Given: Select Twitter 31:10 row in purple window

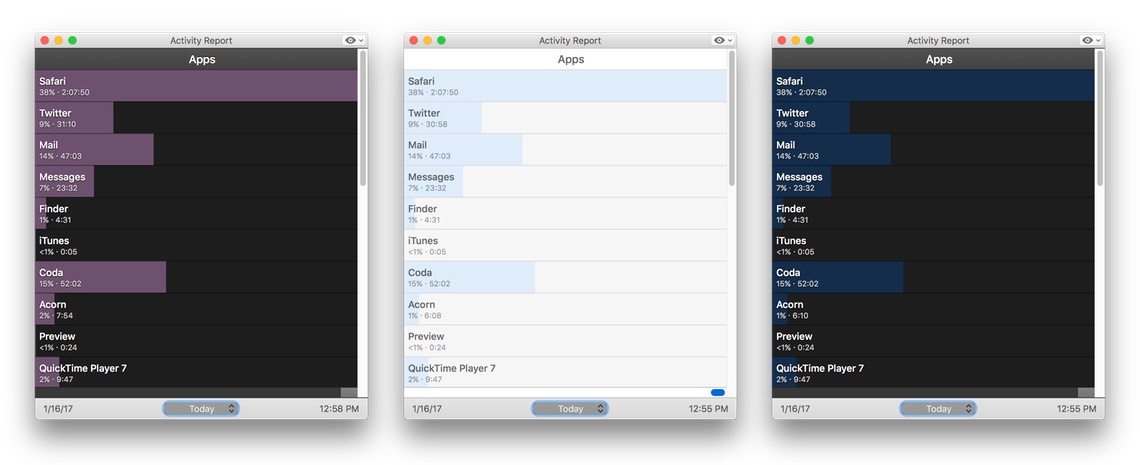Looking at the screenshot, I should tap(196, 118).
